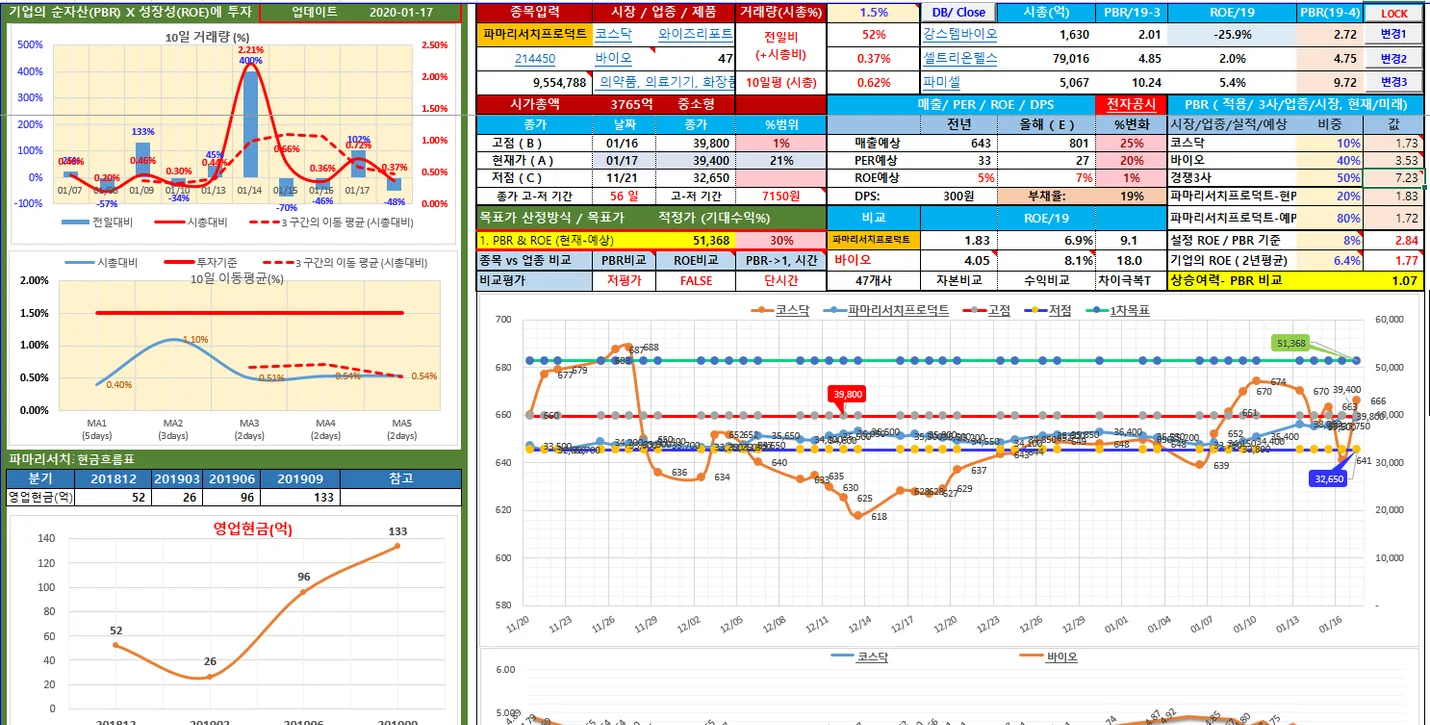Click the 2.21% data label in volume chart
This screenshot has height=725, width=1430.
click(251, 50)
